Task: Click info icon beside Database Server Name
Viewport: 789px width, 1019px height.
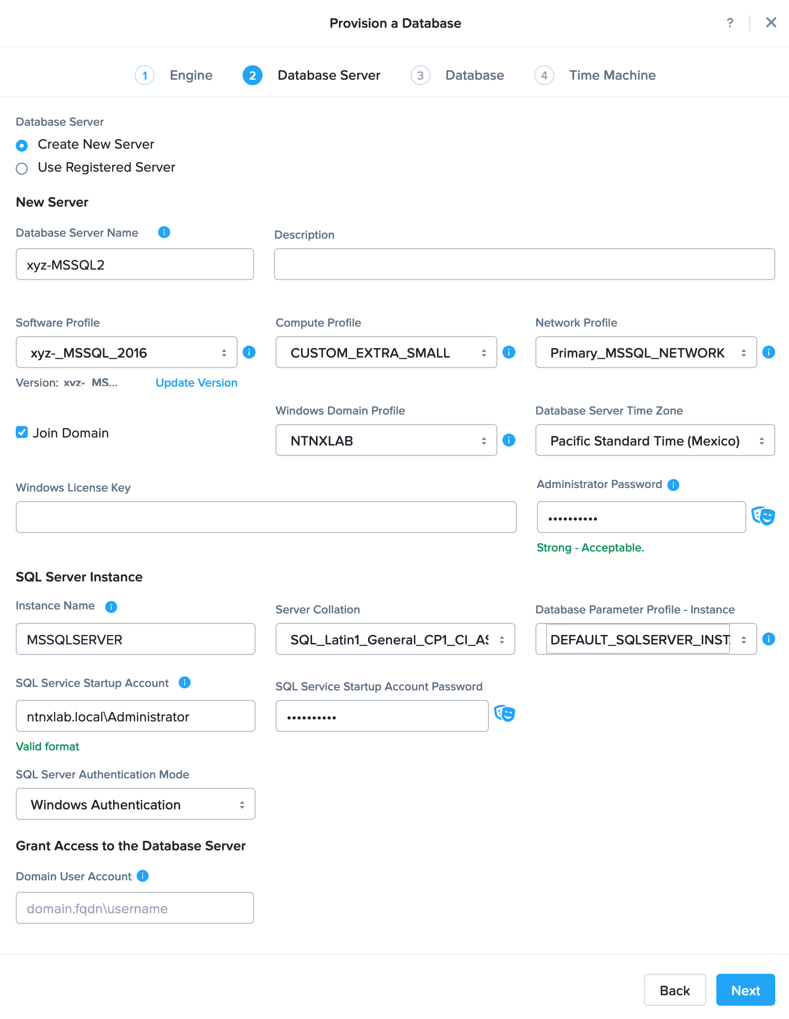Action: point(164,232)
